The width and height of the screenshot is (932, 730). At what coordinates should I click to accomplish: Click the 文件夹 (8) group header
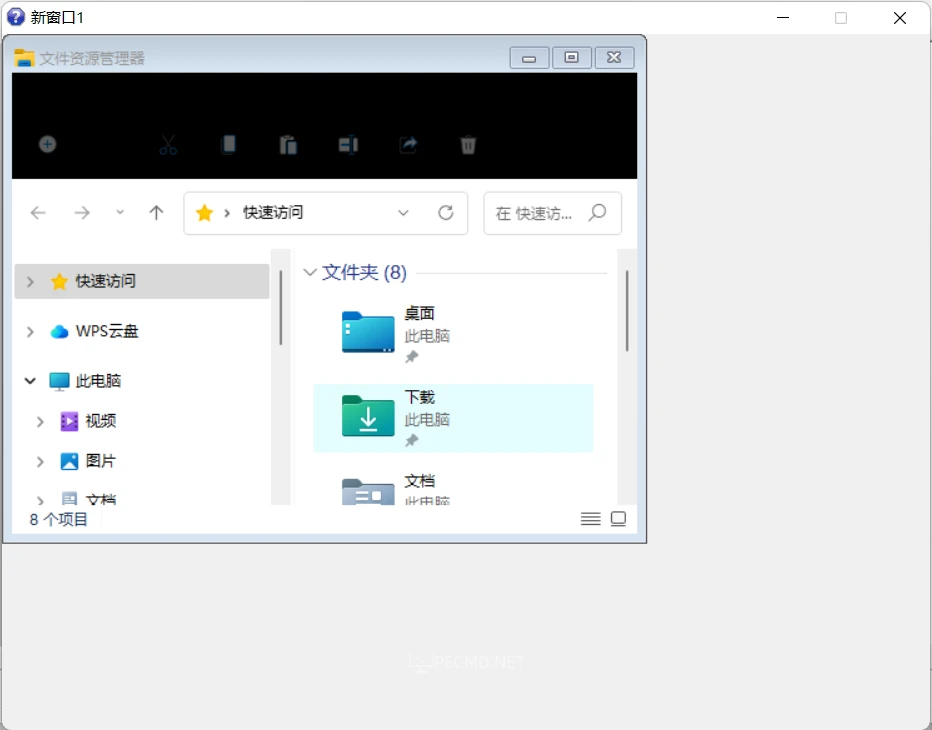point(364,272)
